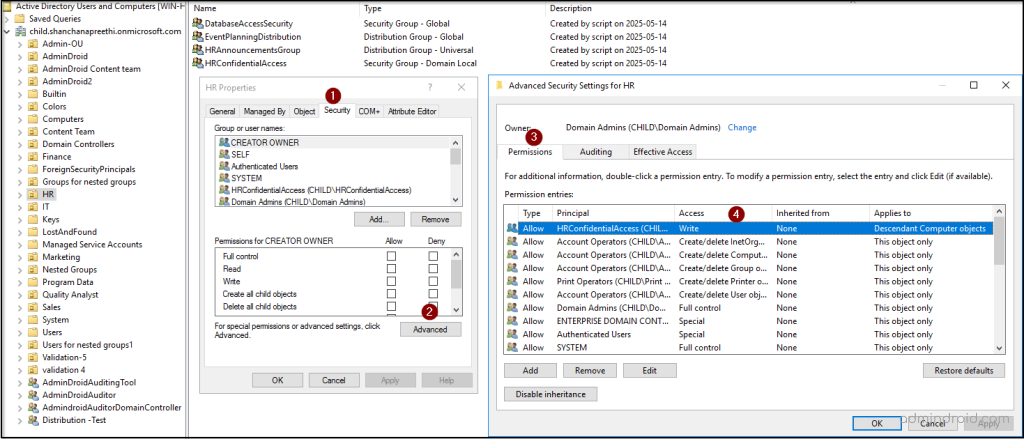The height and width of the screenshot is (439, 1024).
Task: Click the Advanced button in HR Properties
Action: tap(430, 329)
